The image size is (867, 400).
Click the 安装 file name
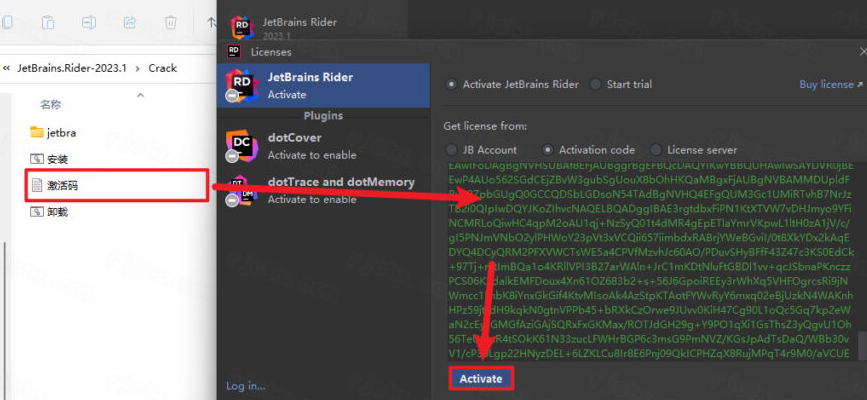[58, 159]
